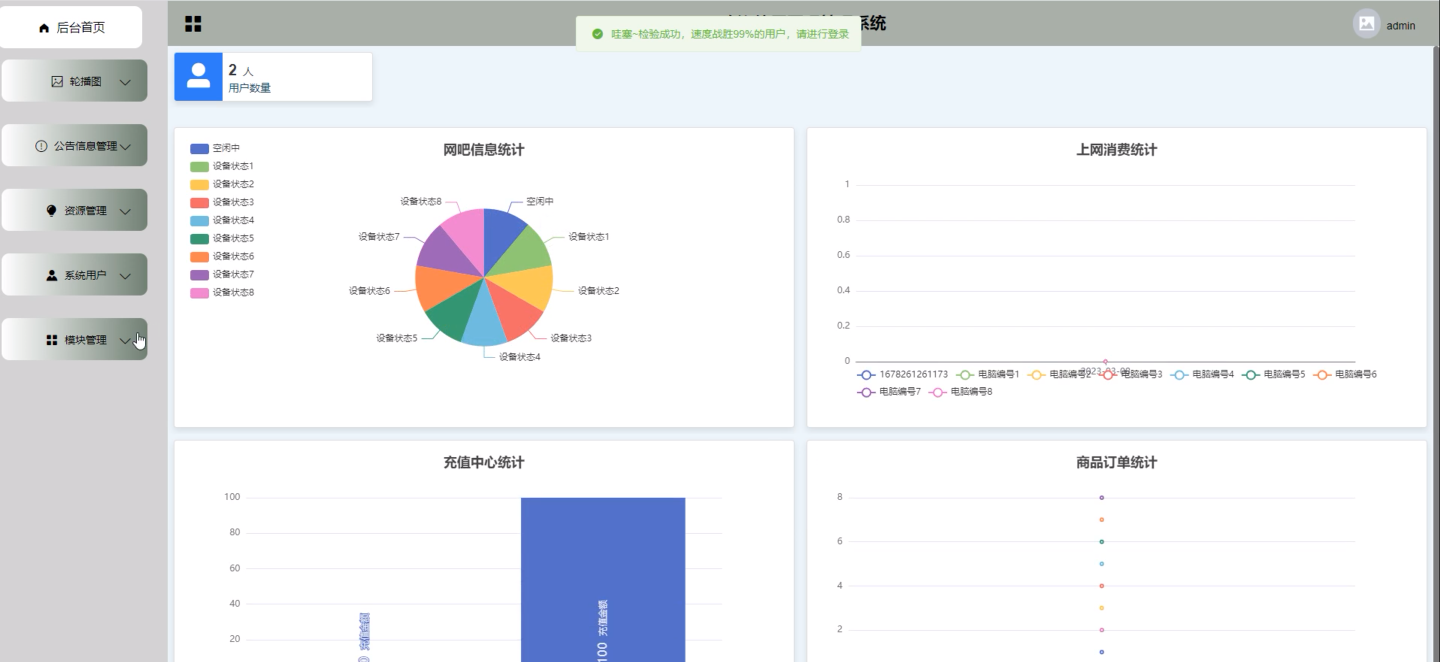Open the 后台首页 menu item
Image resolution: width=1440 pixels, height=662 pixels.
point(71,28)
